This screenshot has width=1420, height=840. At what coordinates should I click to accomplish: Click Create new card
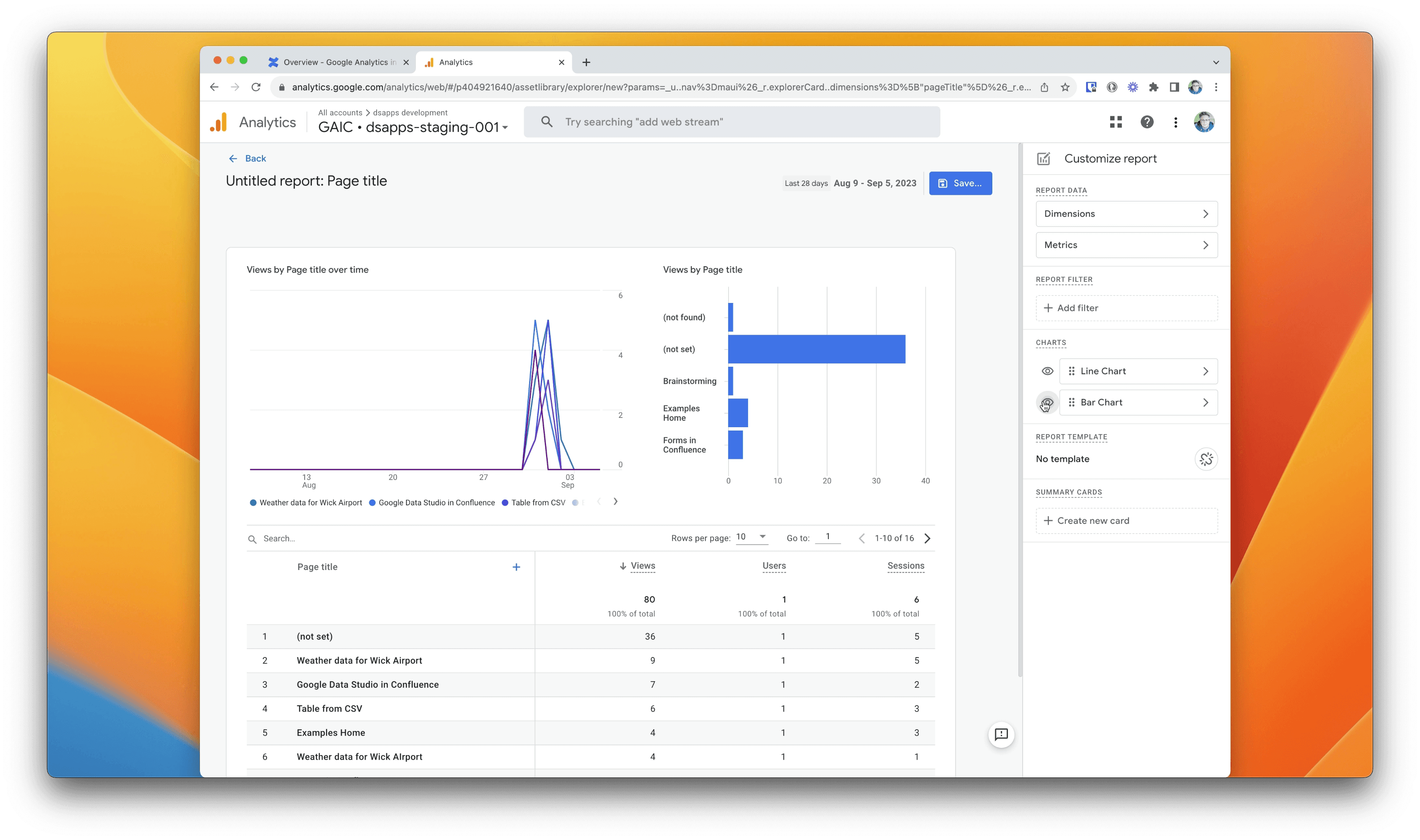(x=1126, y=521)
